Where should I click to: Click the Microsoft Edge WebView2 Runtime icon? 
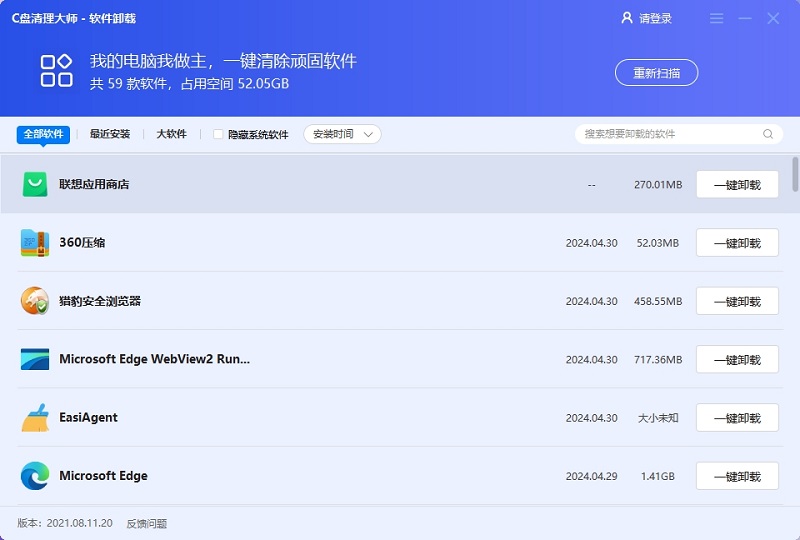(x=35, y=359)
